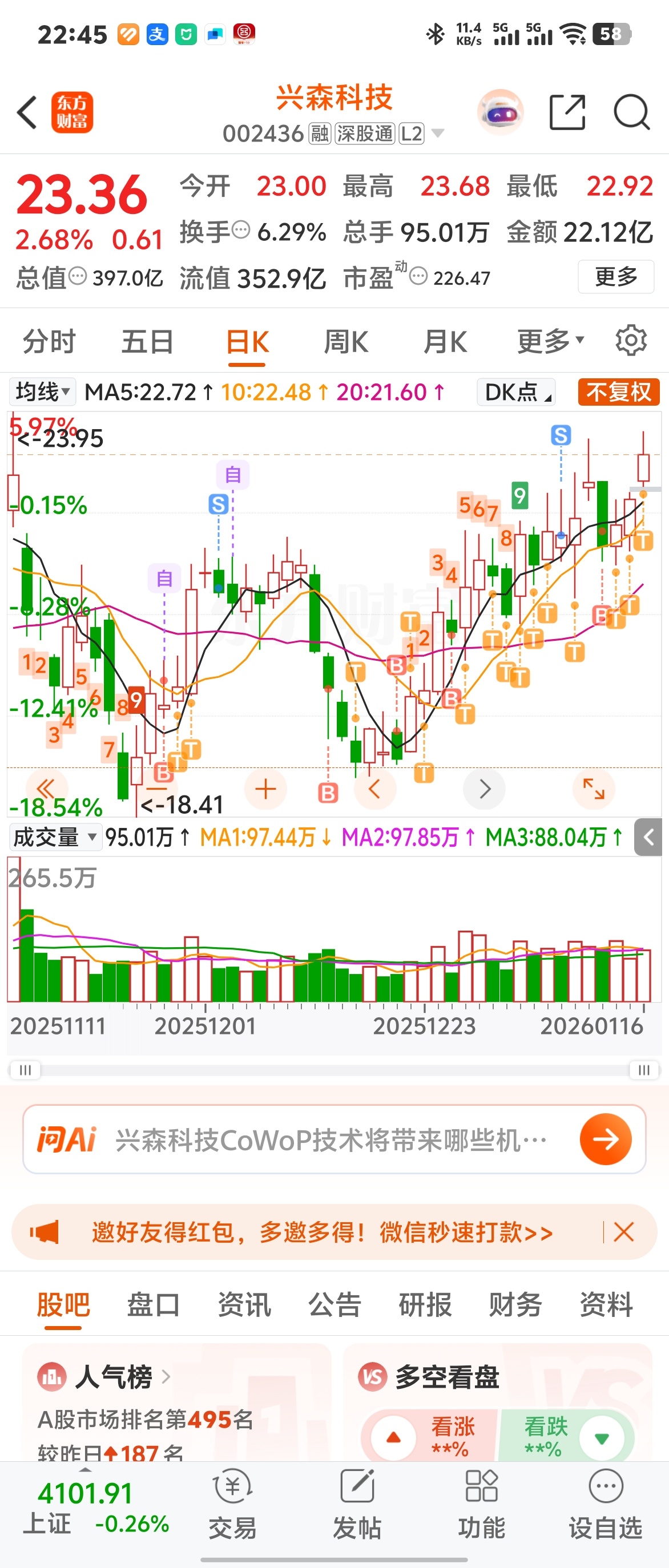Expand chart to fullscreen icon
Viewport: 669px width, 1568px height.
tap(594, 789)
